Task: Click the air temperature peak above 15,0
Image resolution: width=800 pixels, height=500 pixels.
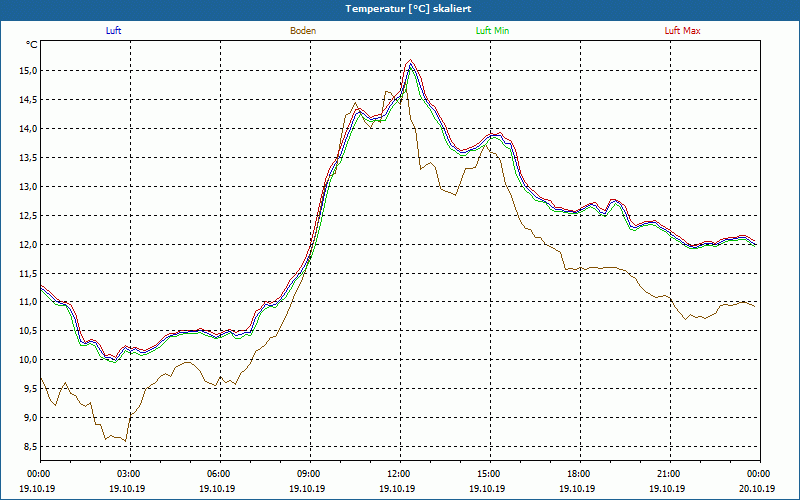Action: pos(411,61)
